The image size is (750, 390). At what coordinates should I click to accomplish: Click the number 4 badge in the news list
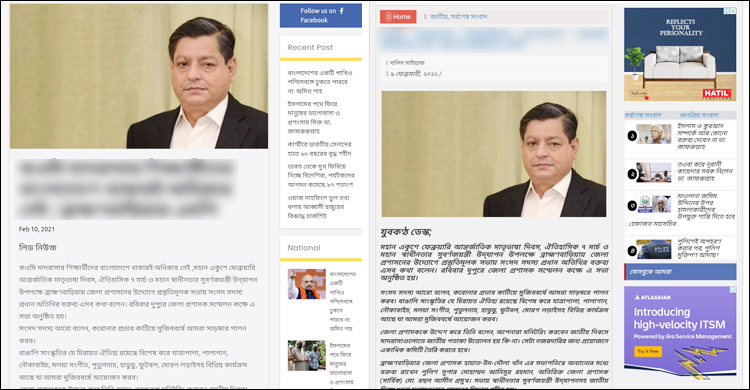(632, 251)
